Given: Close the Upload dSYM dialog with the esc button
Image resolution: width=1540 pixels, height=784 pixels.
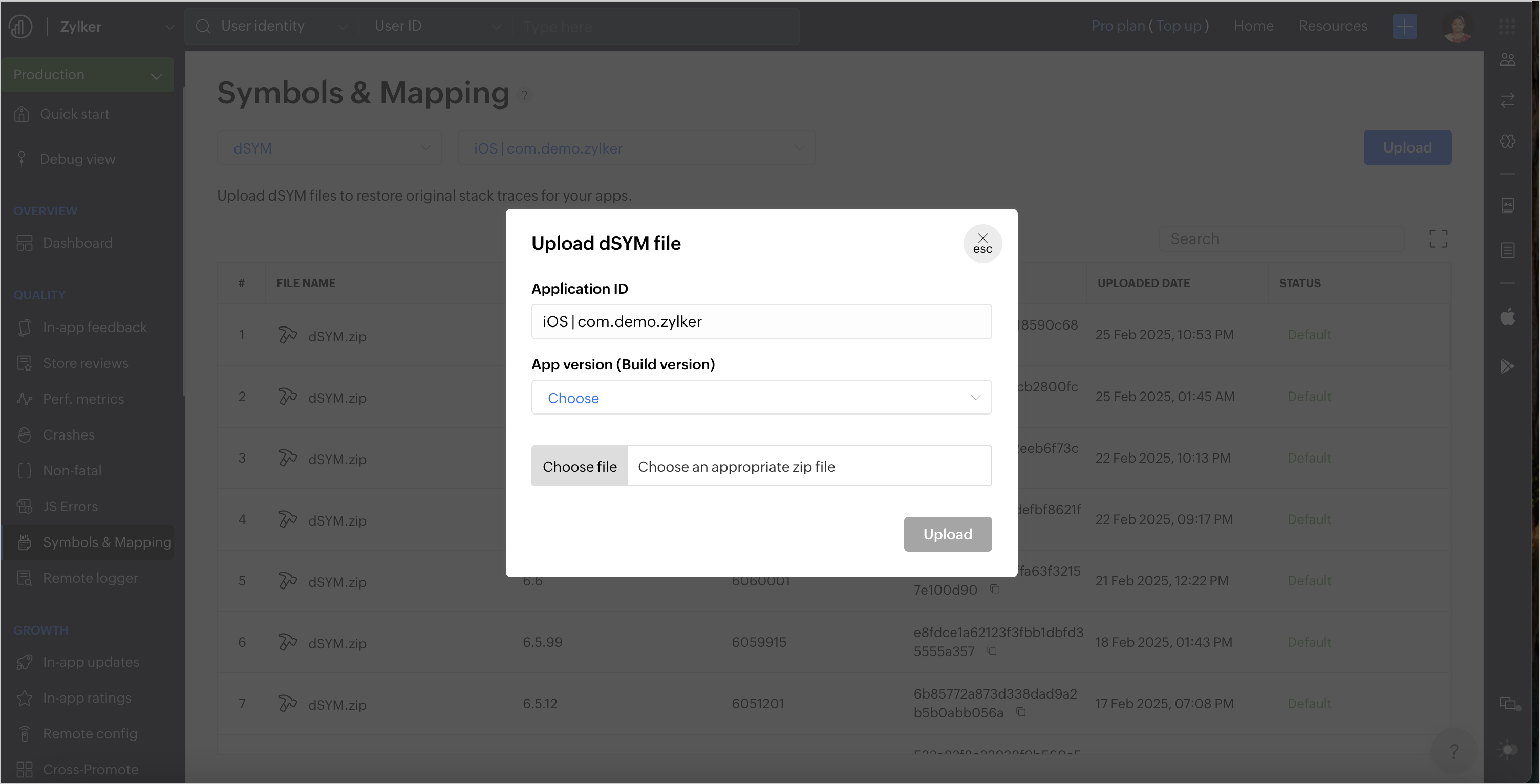Looking at the screenshot, I should pos(982,243).
